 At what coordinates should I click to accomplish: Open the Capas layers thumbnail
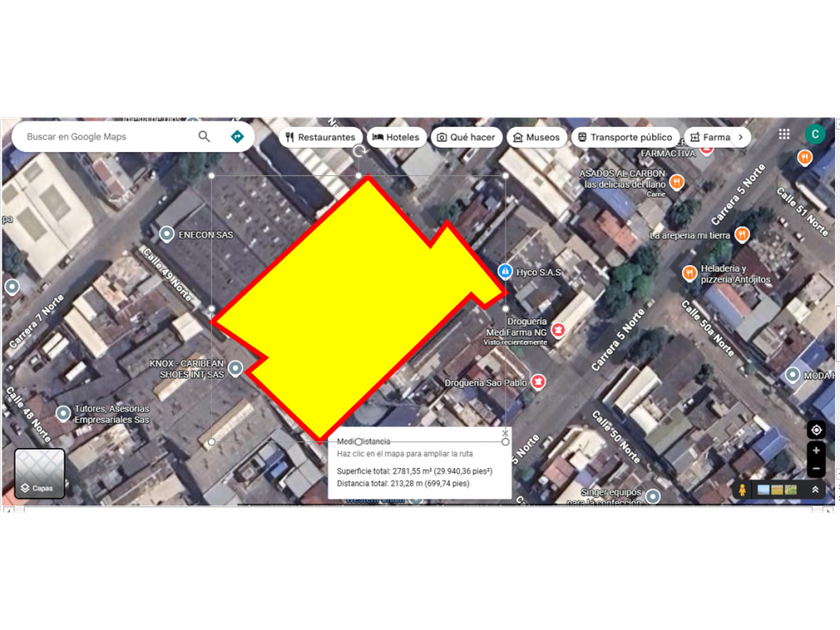[39, 474]
